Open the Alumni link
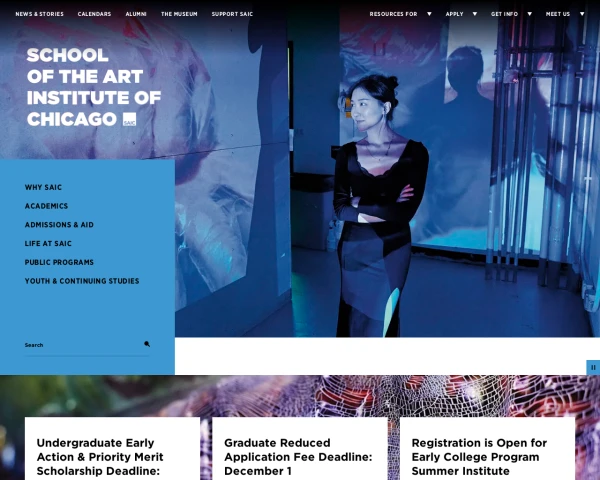 [136, 14]
